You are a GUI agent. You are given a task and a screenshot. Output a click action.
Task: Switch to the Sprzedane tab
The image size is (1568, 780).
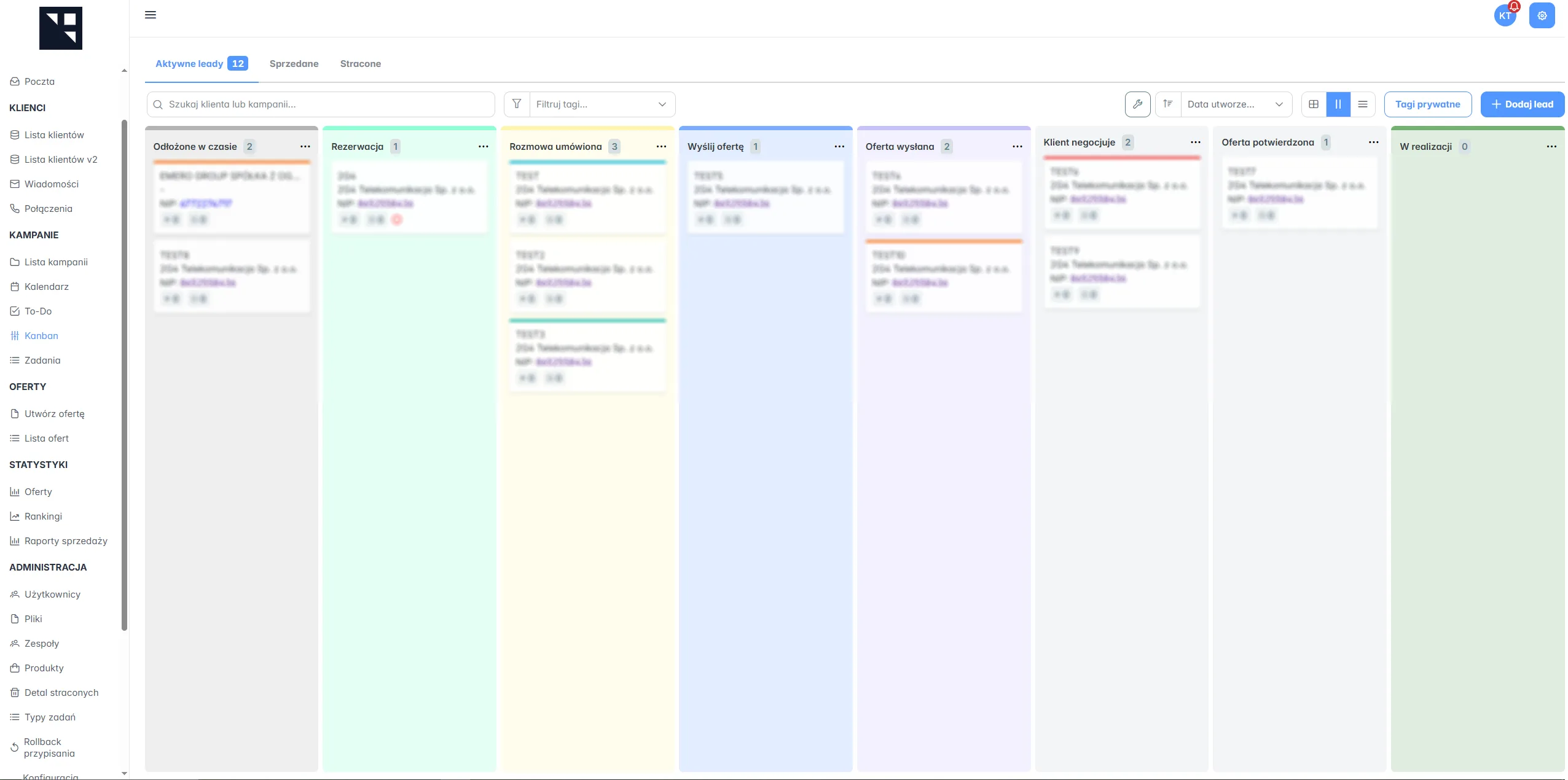294,63
